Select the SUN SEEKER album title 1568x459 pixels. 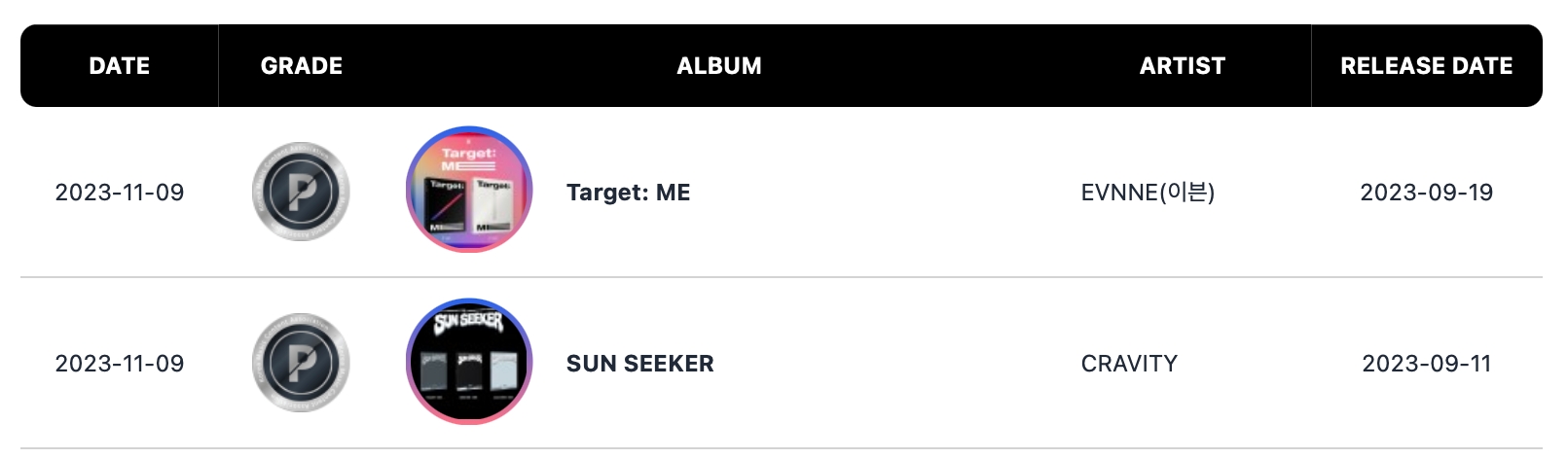(640, 364)
